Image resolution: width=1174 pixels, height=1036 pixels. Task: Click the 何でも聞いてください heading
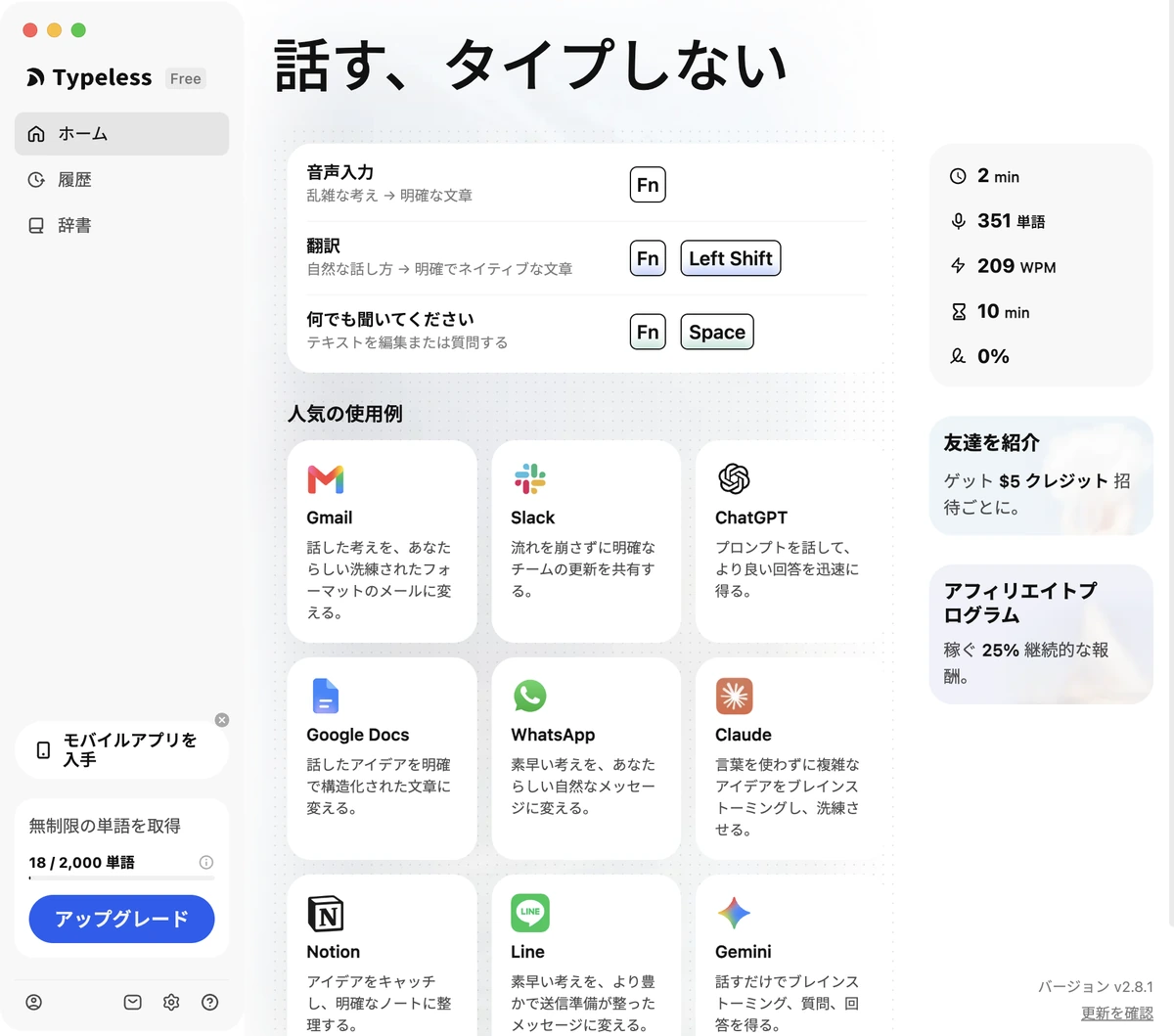tap(390, 319)
